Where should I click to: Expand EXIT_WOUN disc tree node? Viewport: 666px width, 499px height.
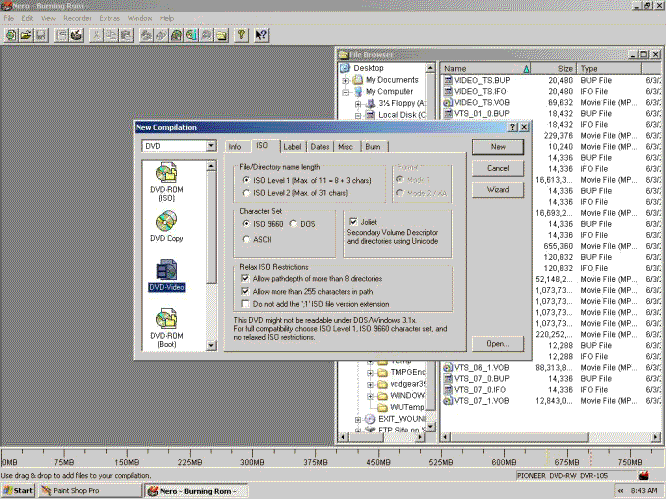358,419
